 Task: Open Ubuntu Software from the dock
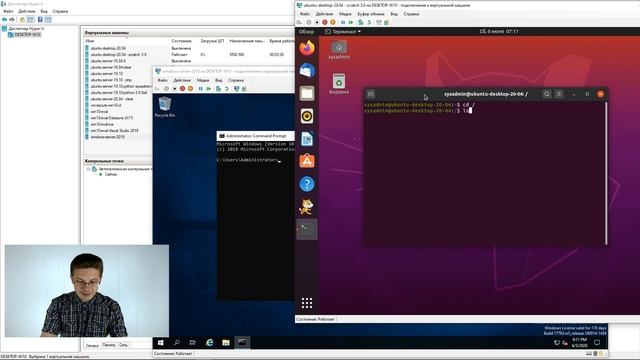(307, 161)
